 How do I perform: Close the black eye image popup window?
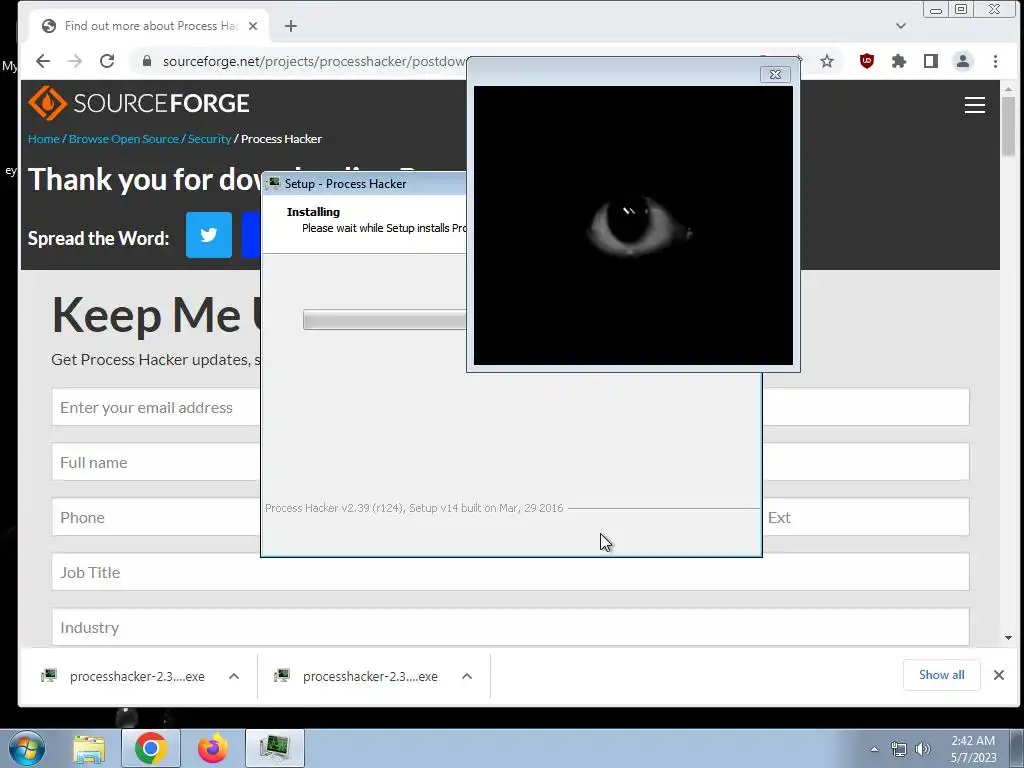click(775, 74)
